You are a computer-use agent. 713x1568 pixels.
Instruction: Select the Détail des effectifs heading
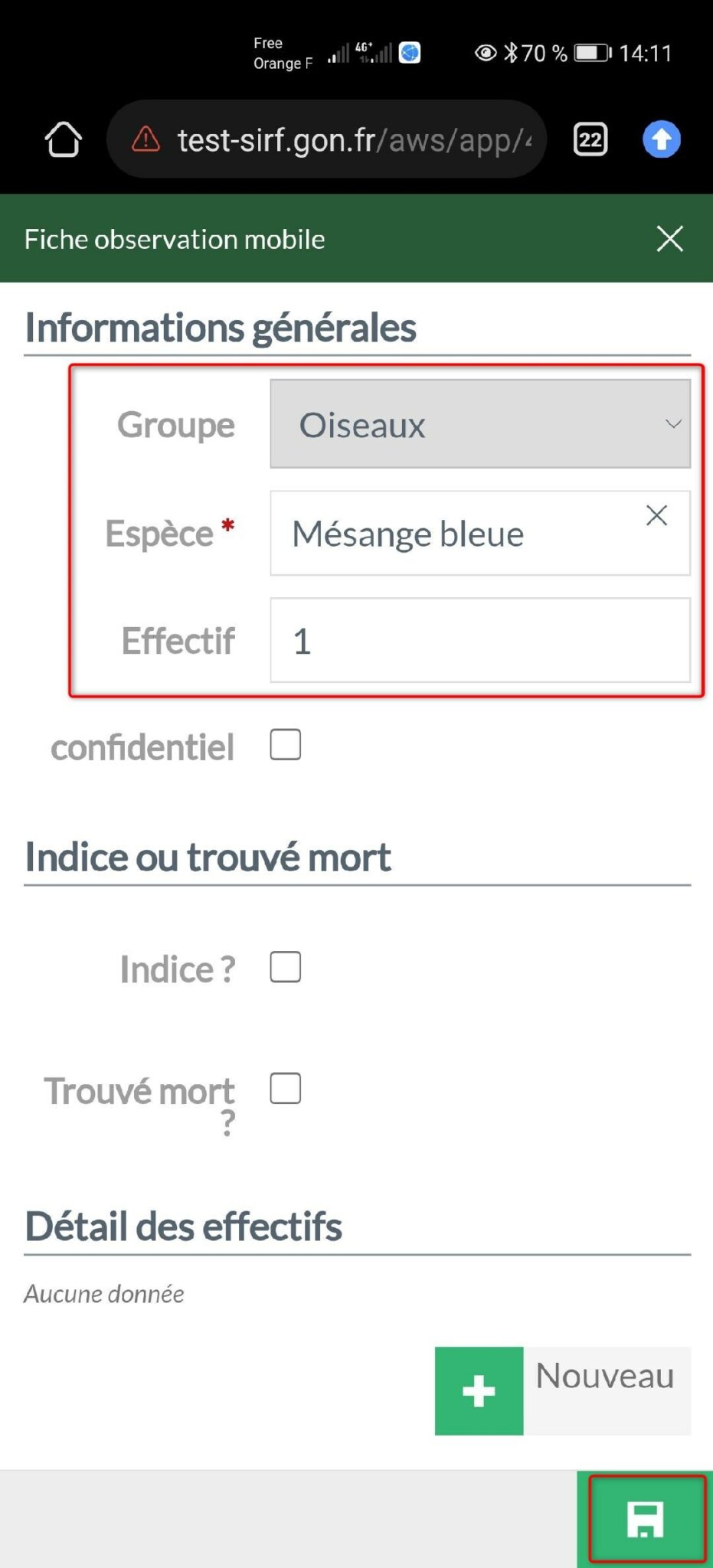click(x=184, y=1226)
